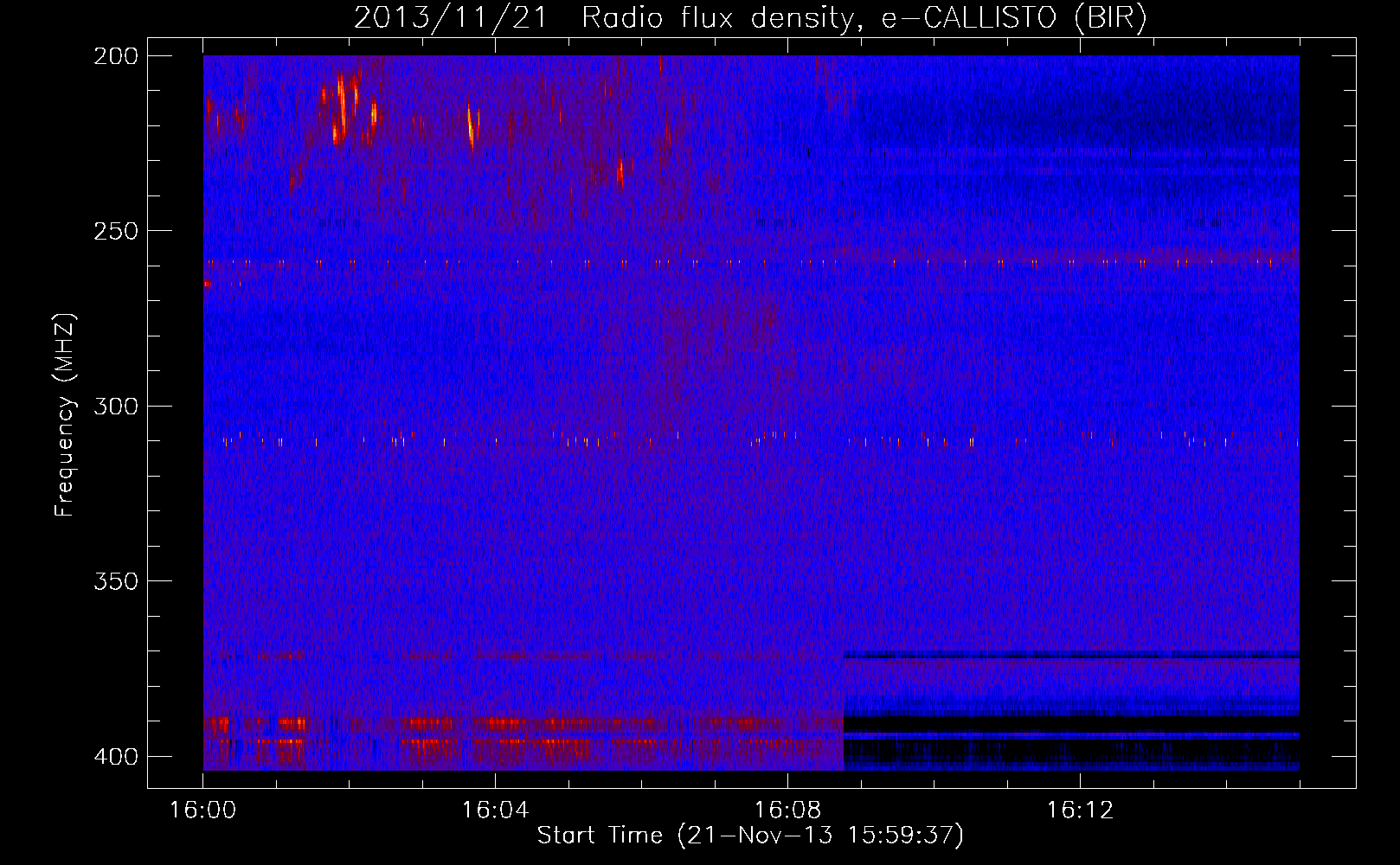Click the 'Frequency (MHZ)' axis label

(65, 415)
